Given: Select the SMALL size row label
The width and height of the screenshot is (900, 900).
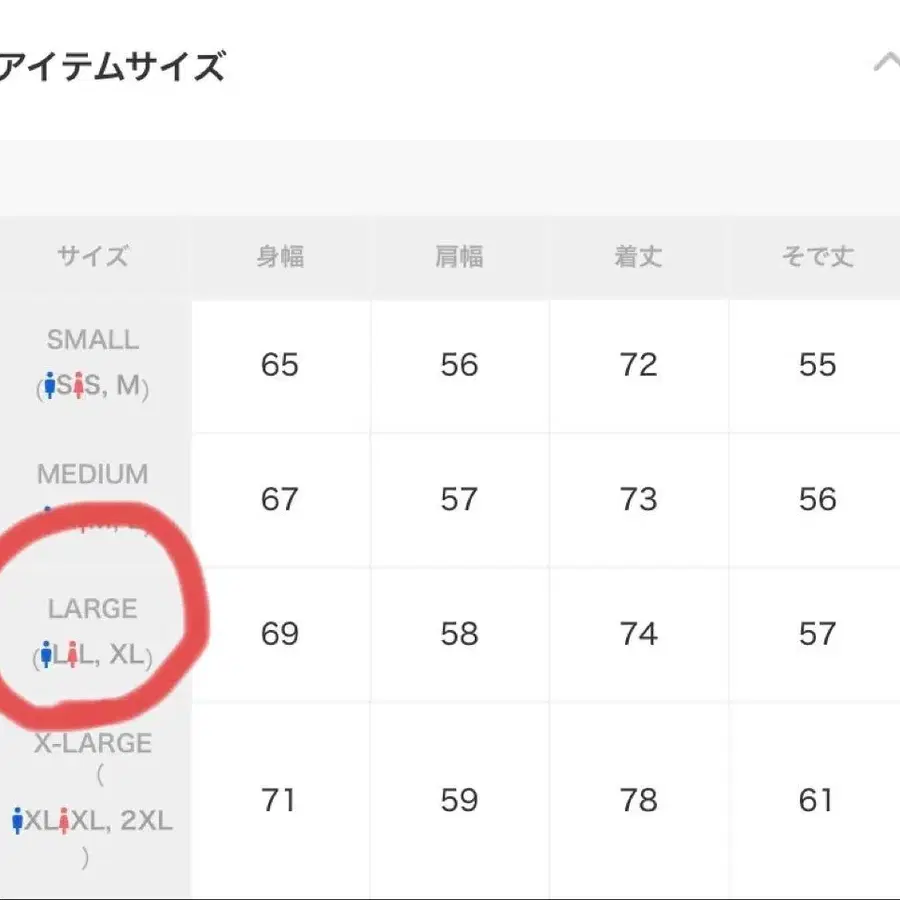Looking at the screenshot, I should [92, 340].
